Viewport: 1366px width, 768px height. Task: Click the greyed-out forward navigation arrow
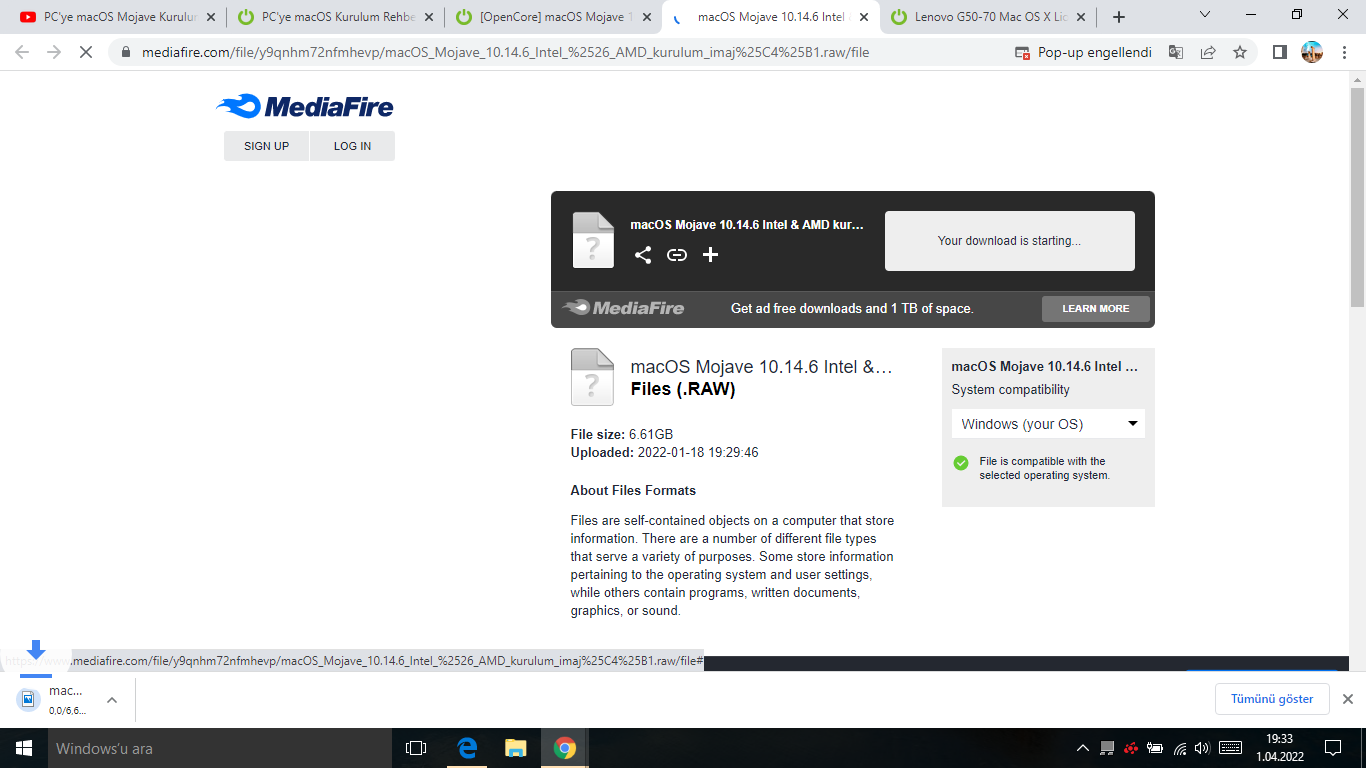54,52
